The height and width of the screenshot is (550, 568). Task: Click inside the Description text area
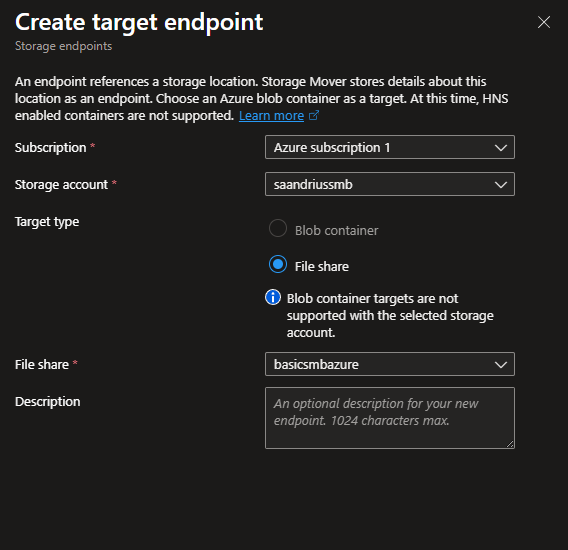pyautogui.click(x=390, y=418)
